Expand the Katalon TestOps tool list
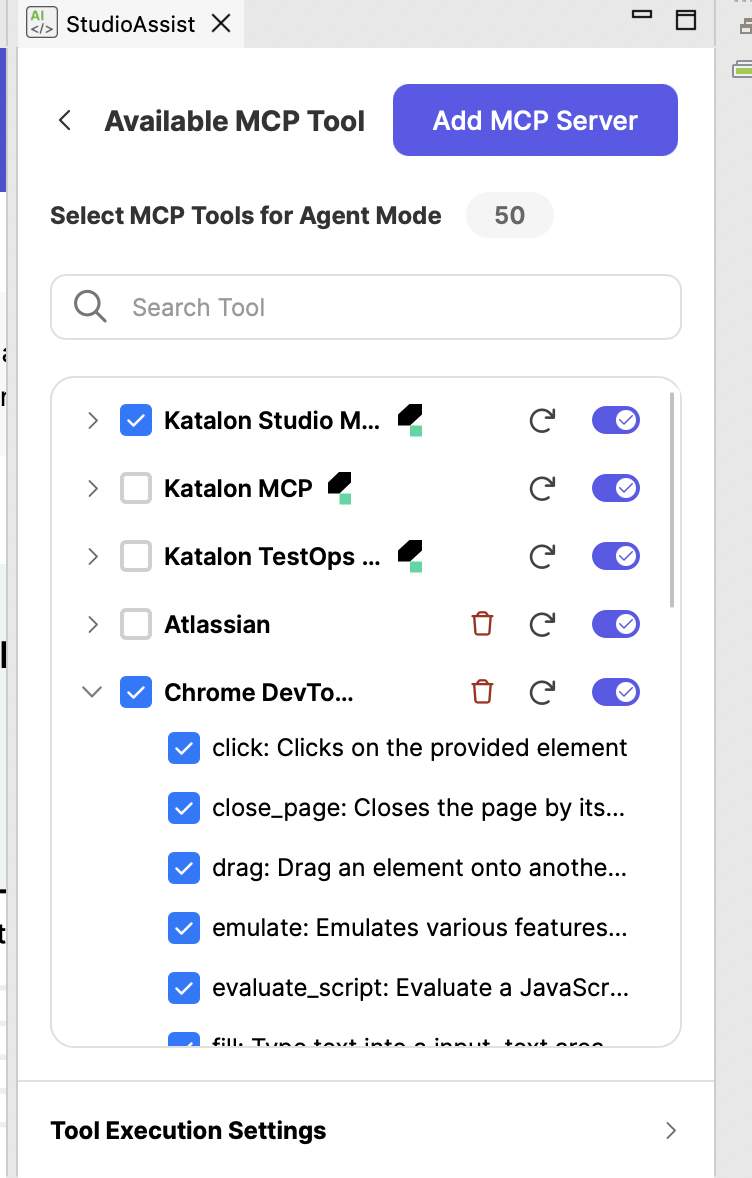752x1178 pixels. tap(92, 557)
